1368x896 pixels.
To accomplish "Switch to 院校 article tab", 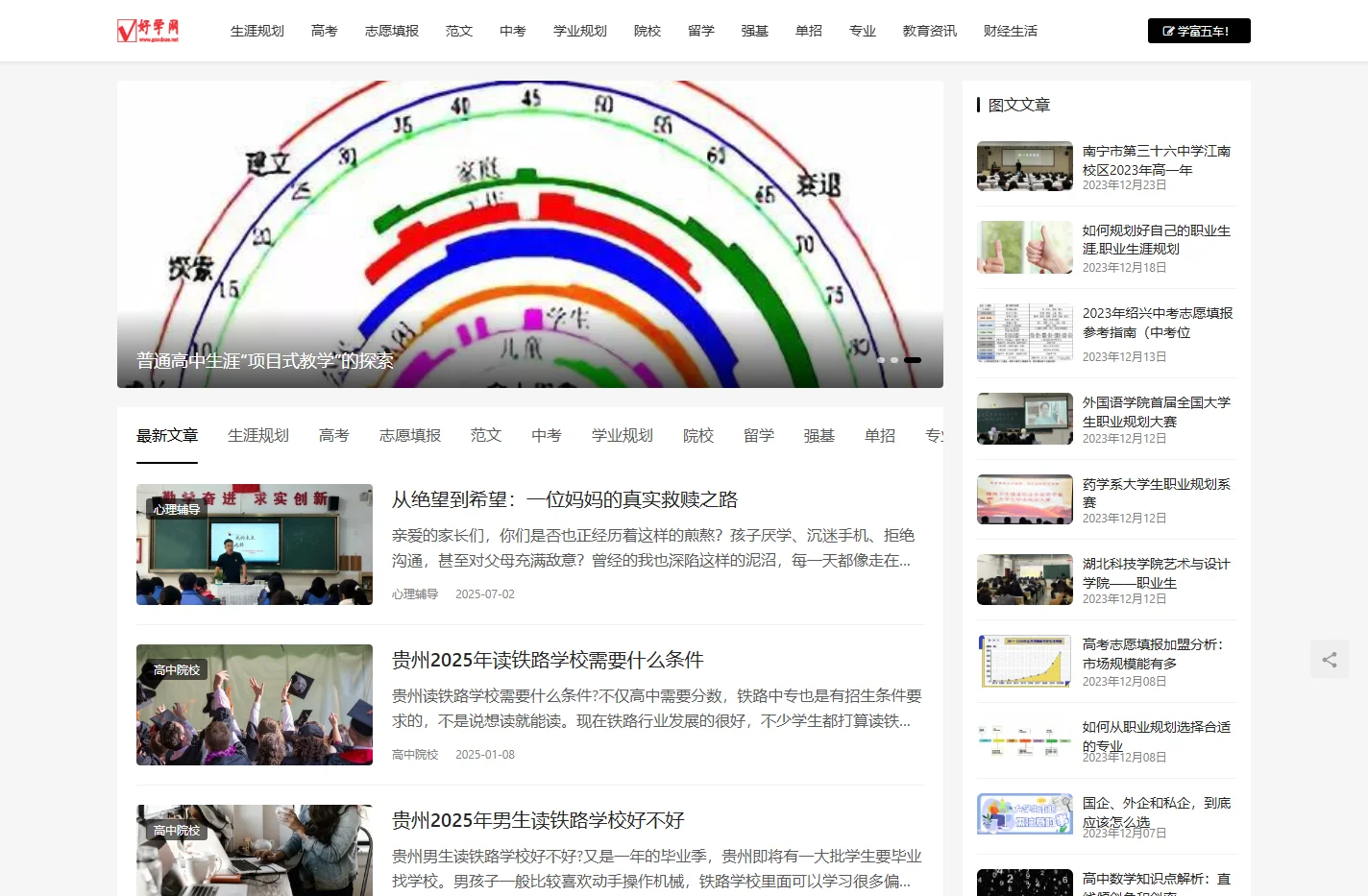I will click(698, 435).
